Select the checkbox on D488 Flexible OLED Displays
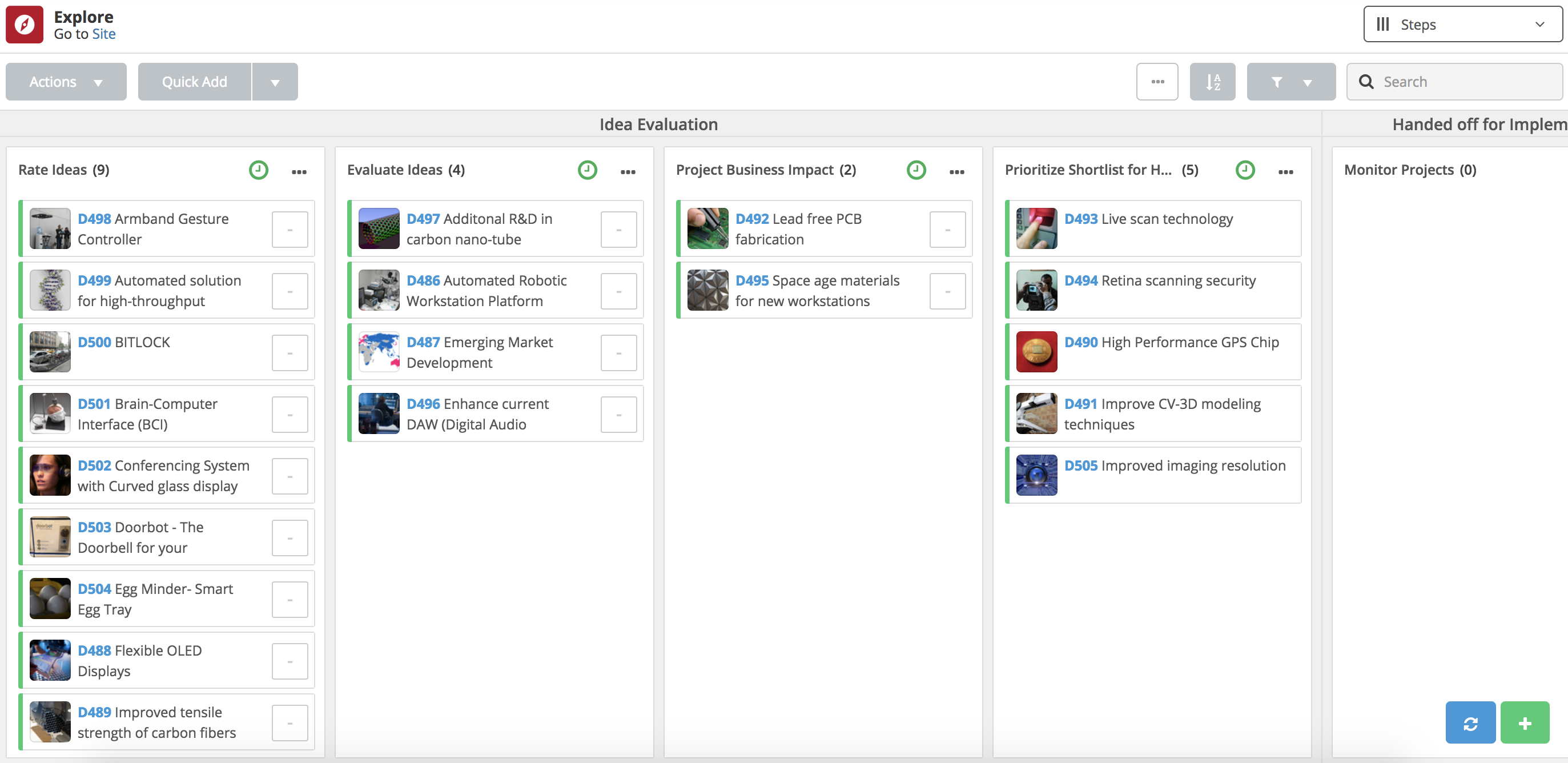The image size is (1568, 763). pyautogui.click(x=290, y=661)
